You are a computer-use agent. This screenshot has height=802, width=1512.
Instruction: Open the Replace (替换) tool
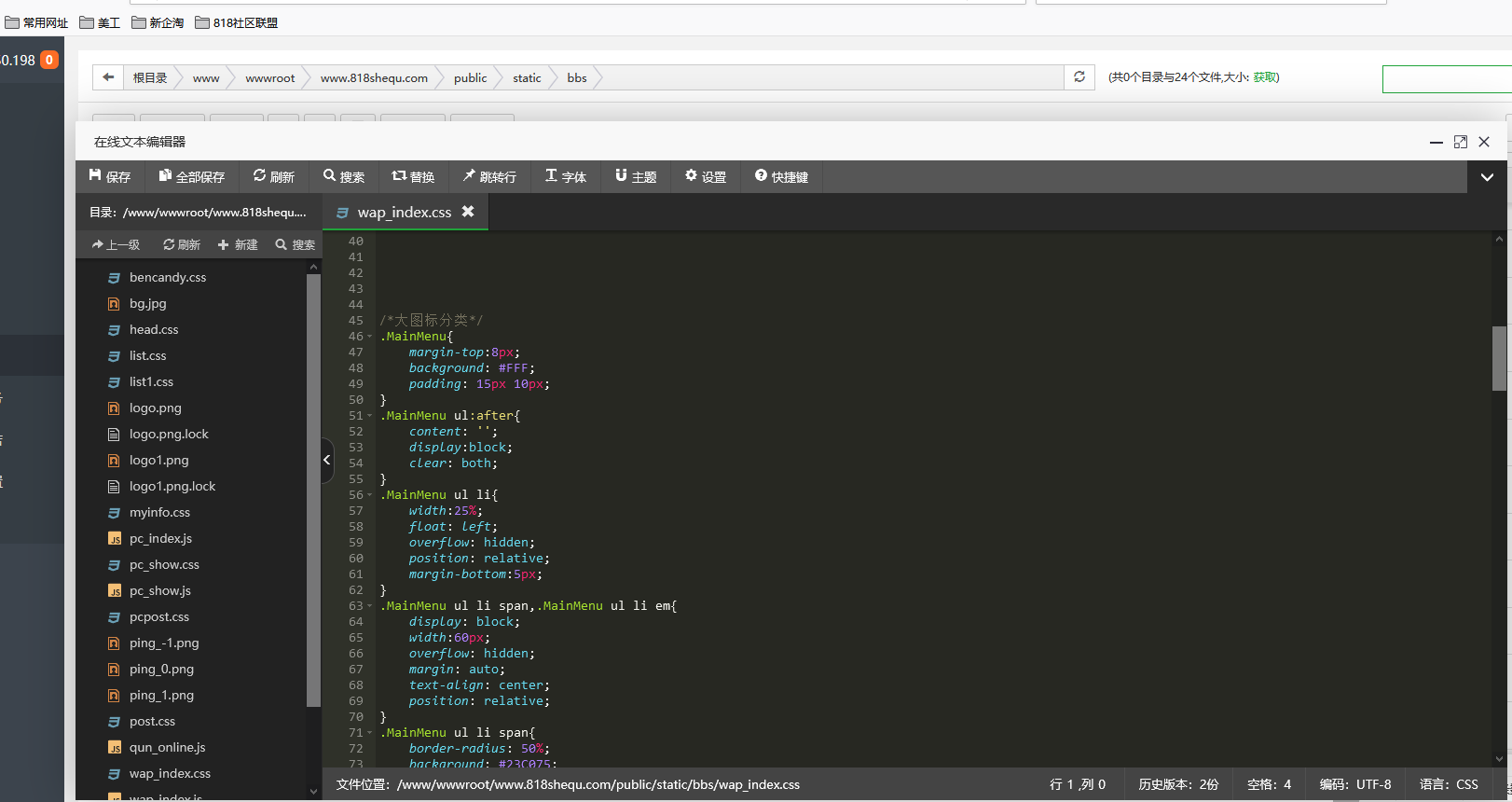pyautogui.click(x=413, y=176)
